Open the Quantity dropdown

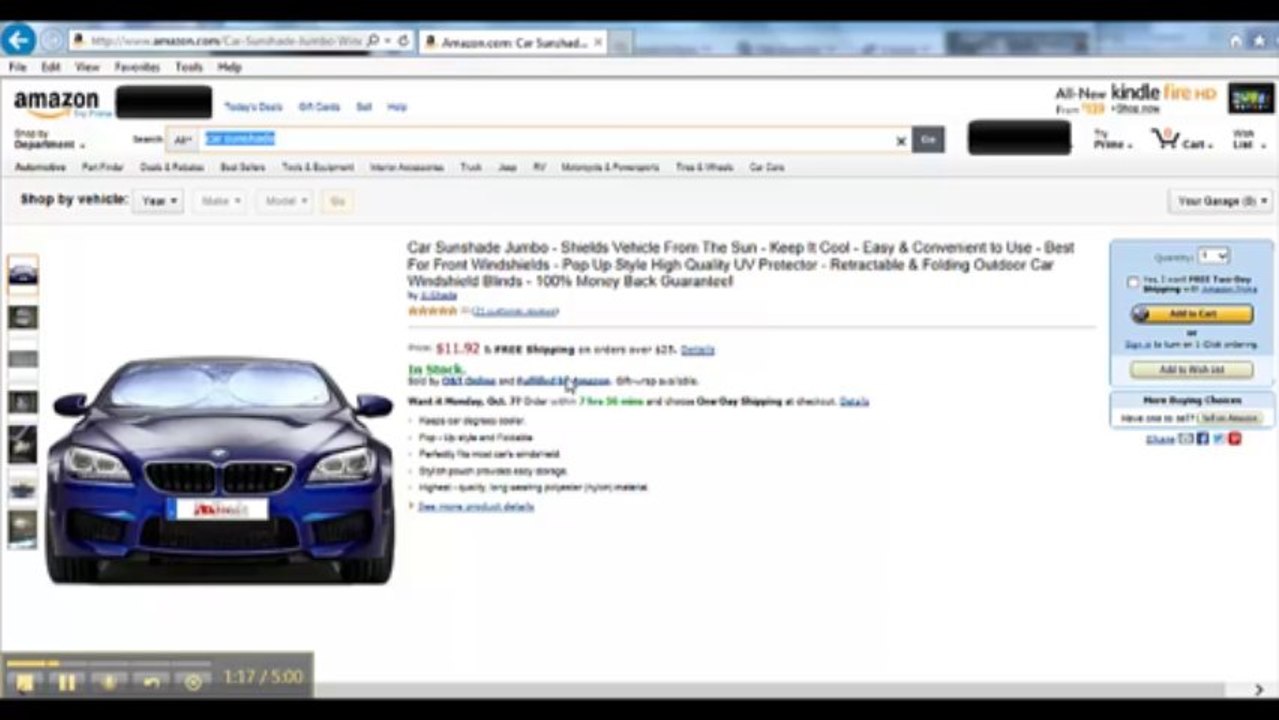pyautogui.click(x=1214, y=256)
